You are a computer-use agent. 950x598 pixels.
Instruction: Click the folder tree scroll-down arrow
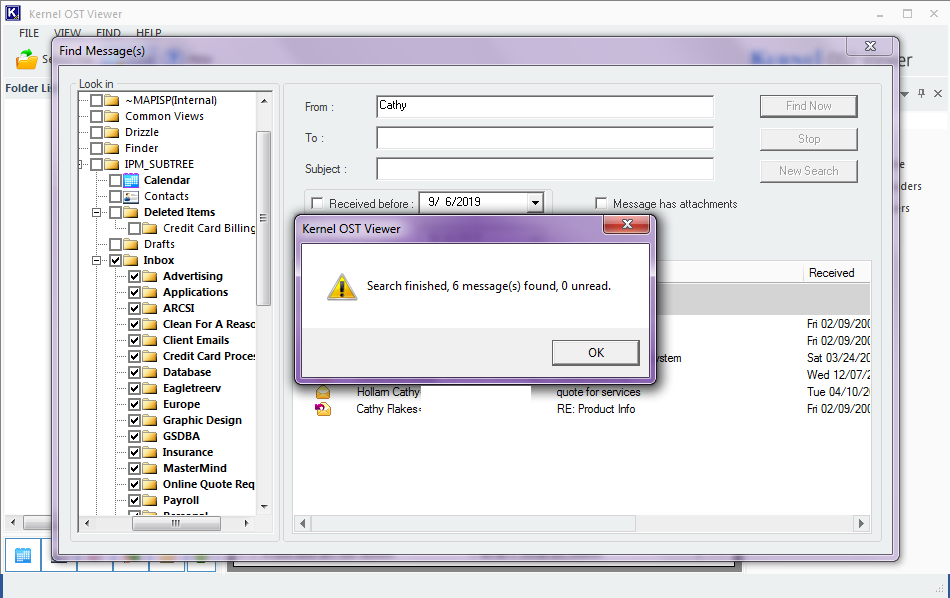tap(264, 507)
